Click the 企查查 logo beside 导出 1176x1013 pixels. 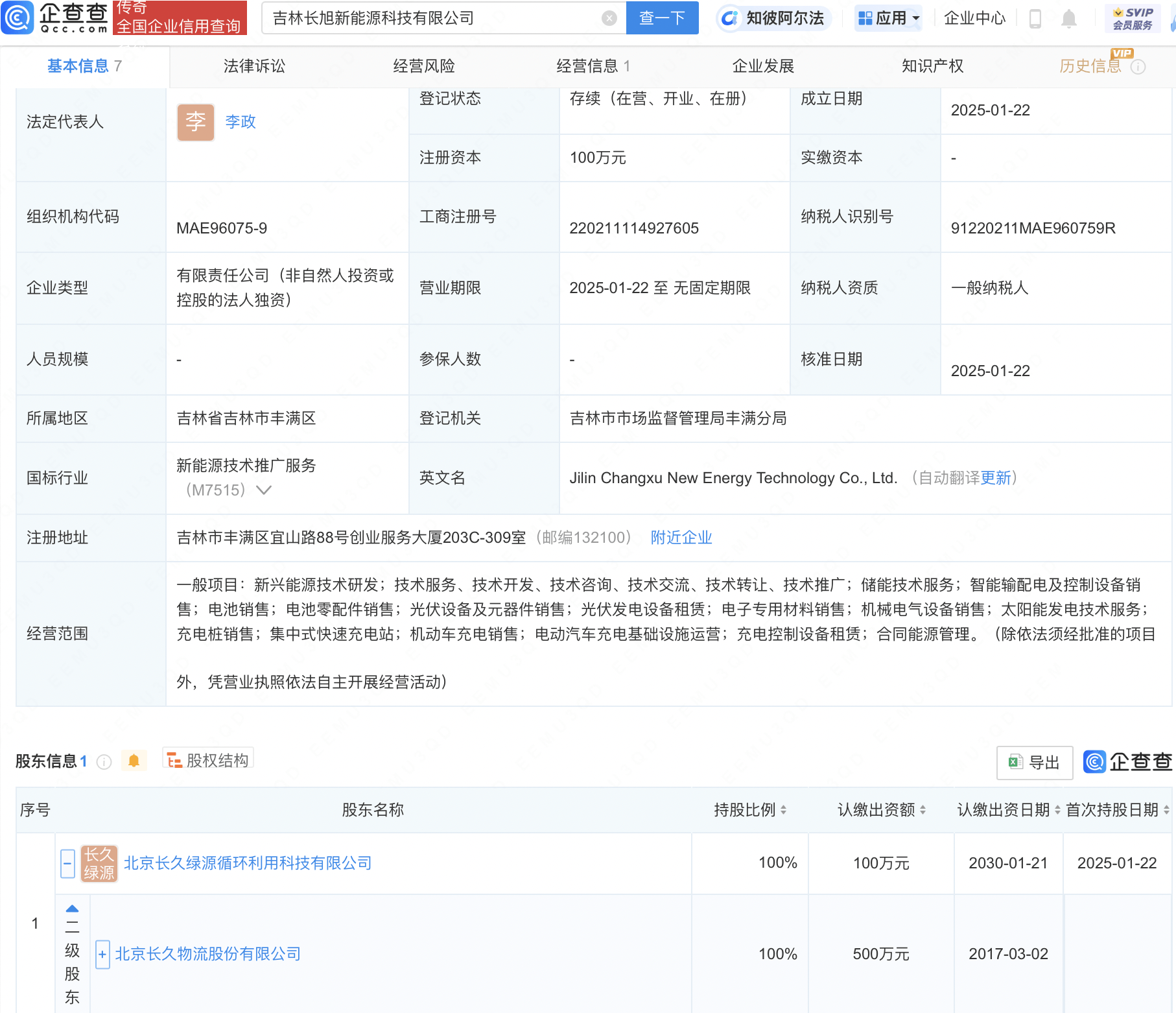click(x=1128, y=761)
